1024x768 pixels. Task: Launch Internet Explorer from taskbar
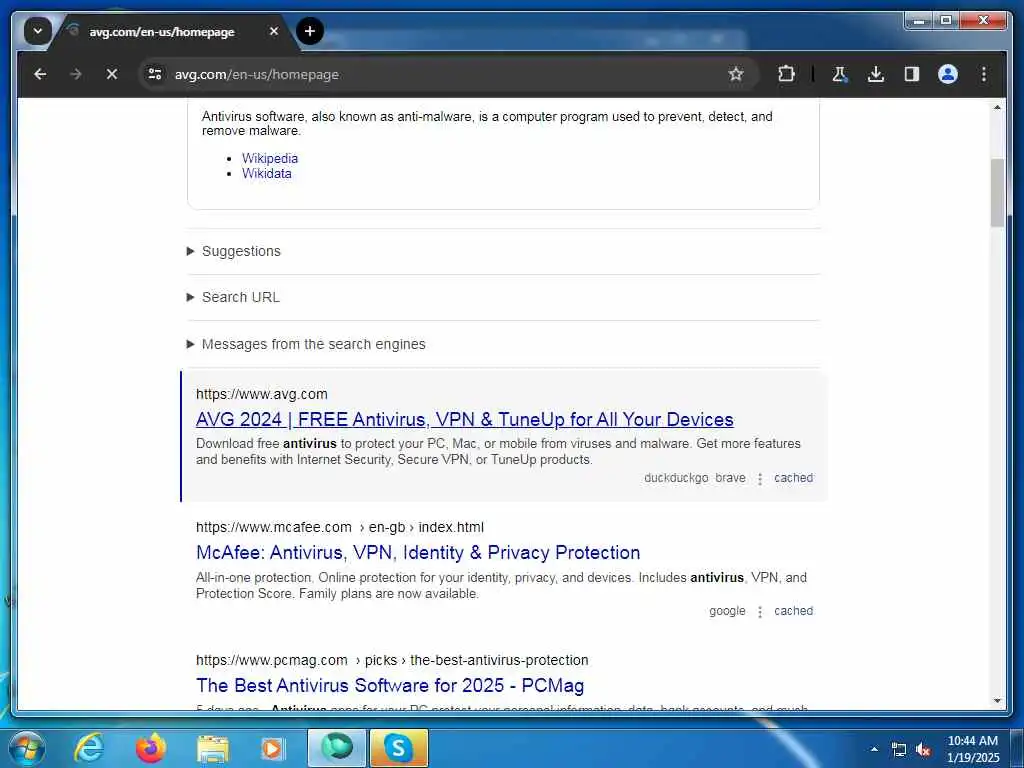[89, 748]
